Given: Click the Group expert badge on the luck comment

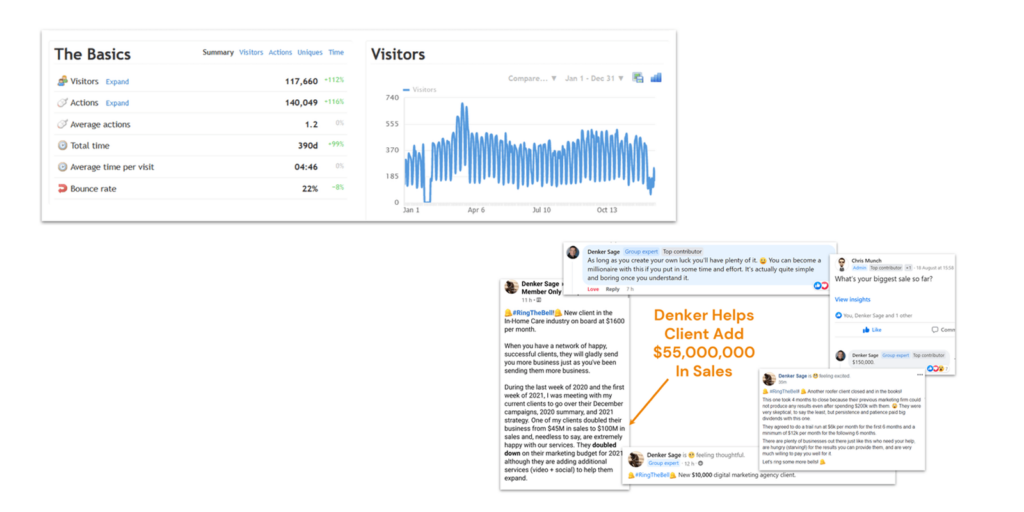Looking at the screenshot, I should point(641,251).
